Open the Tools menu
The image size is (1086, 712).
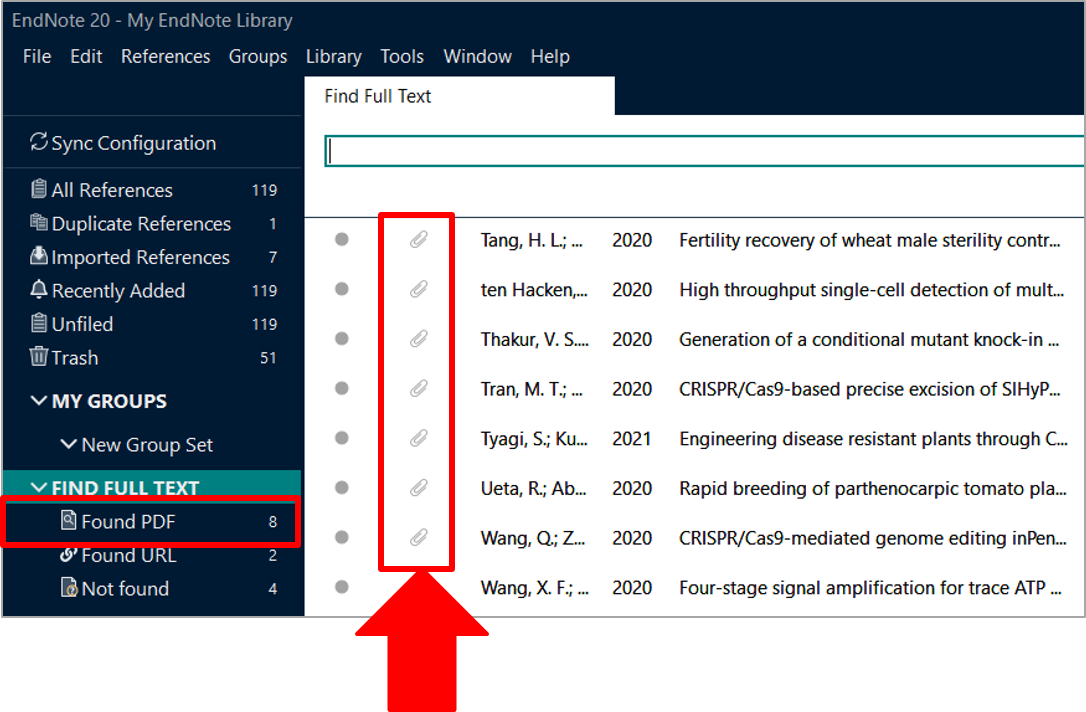click(402, 56)
